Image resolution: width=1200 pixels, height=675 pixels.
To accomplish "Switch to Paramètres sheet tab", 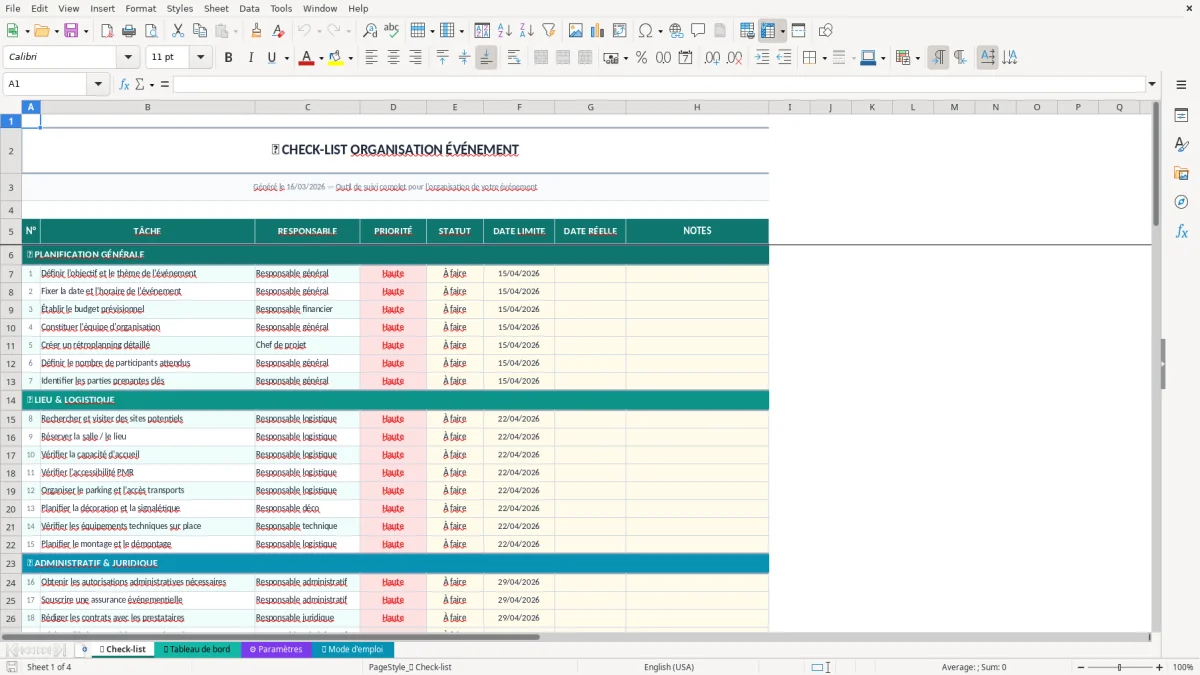I will (x=276, y=649).
